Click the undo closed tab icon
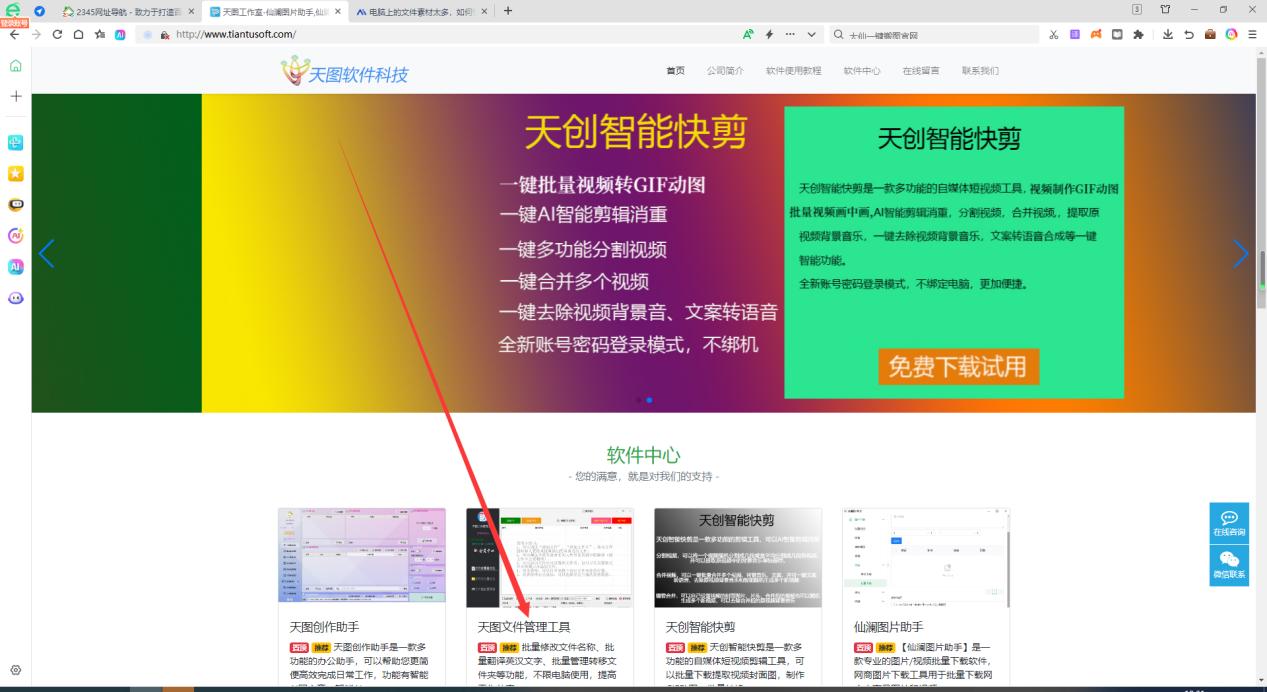This screenshot has width=1267, height=692. coord(1189,34)
